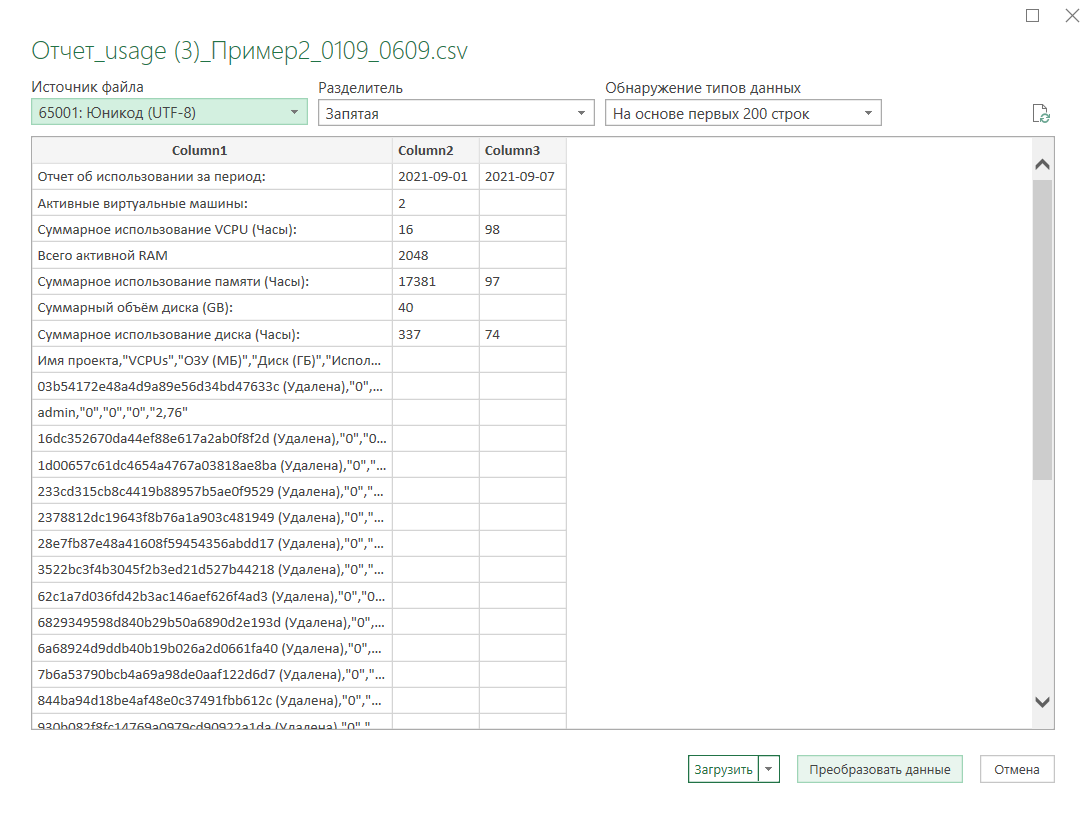Click the scrollbar down arrow
Viewport: 1081px width, 813px height.
pyautogui.click(x=1042, y=702)
